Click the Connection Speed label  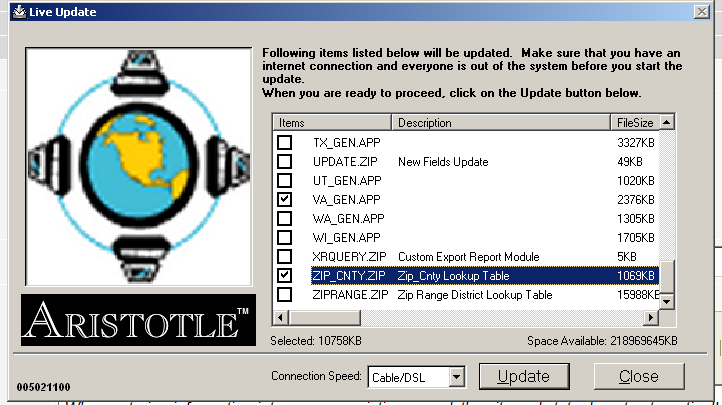(x=316, y=376)
